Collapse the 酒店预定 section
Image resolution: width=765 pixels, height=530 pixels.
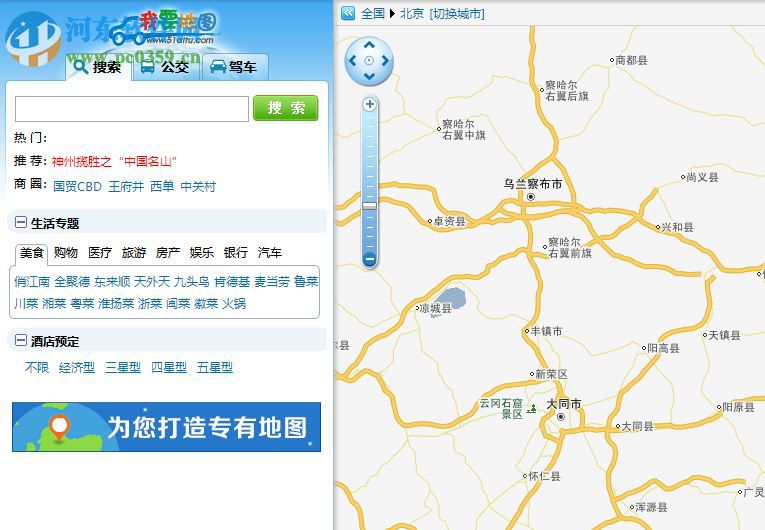(x=21, y=340)
